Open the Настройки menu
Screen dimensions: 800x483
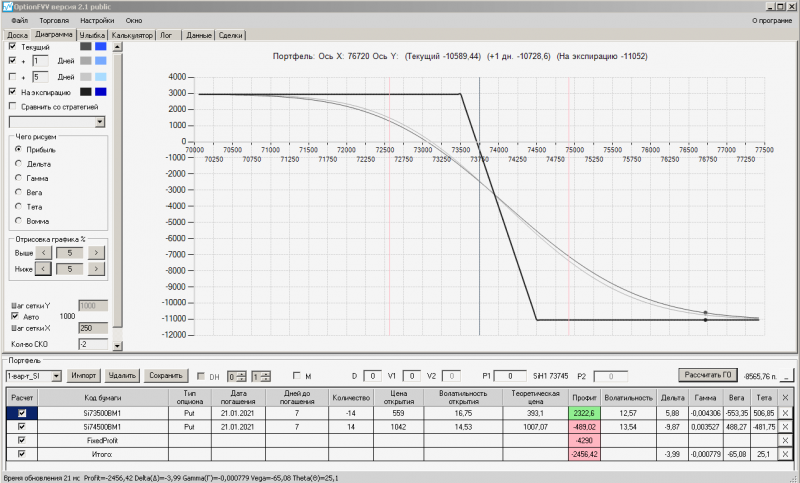[x=97, y=20]
